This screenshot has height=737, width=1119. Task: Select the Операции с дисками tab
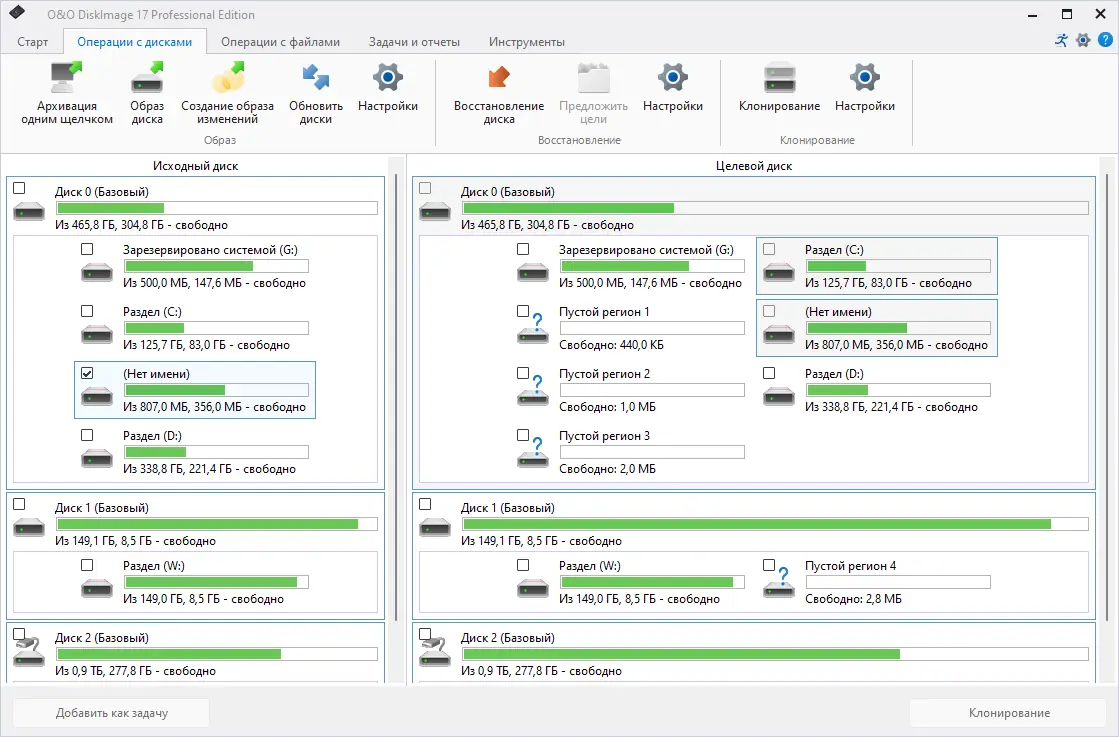[135, 42]
